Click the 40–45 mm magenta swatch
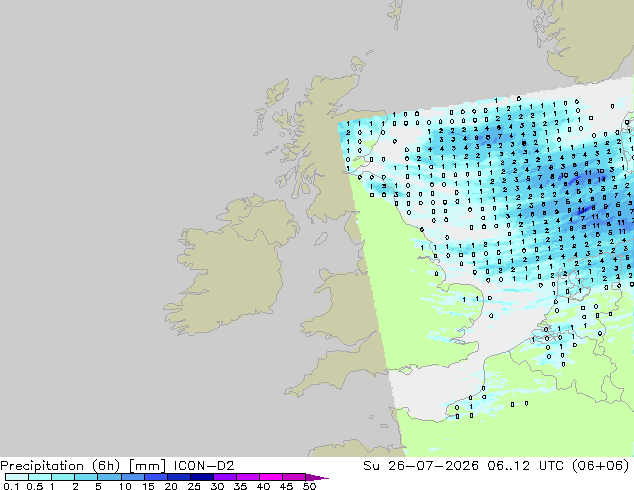This screenshot has width=634, height=490. (x=271, y=477)
